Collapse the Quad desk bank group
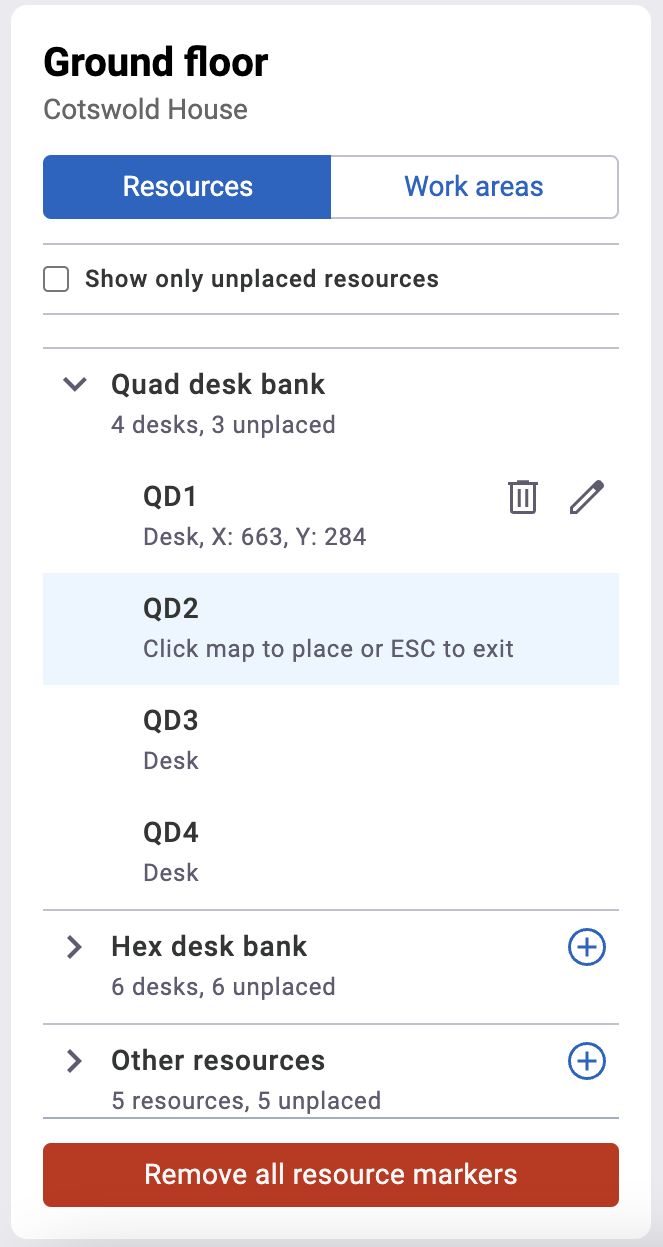This screenshot has height=1247, width=663. coord(75,384)
